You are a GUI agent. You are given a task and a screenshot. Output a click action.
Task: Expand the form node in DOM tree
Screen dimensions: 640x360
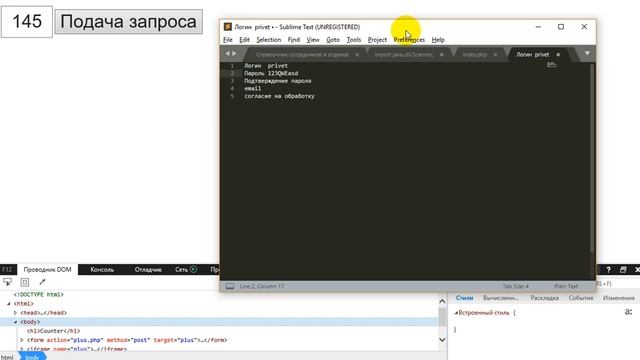click(22, 340)
